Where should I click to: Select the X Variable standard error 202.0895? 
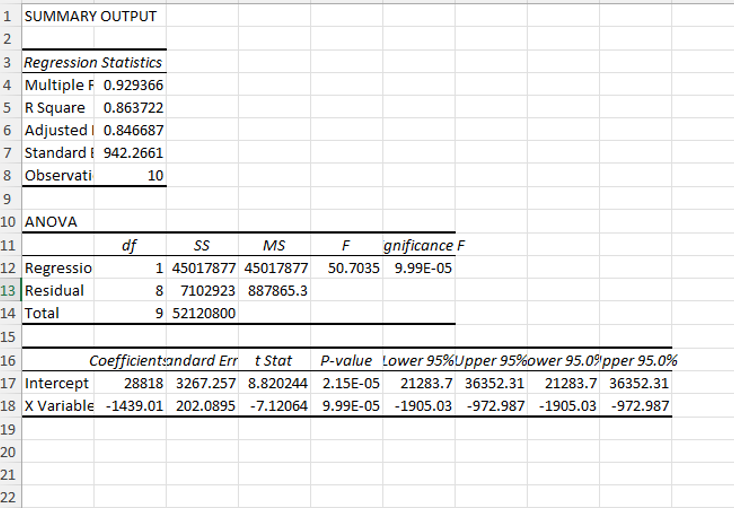(202, 406)
